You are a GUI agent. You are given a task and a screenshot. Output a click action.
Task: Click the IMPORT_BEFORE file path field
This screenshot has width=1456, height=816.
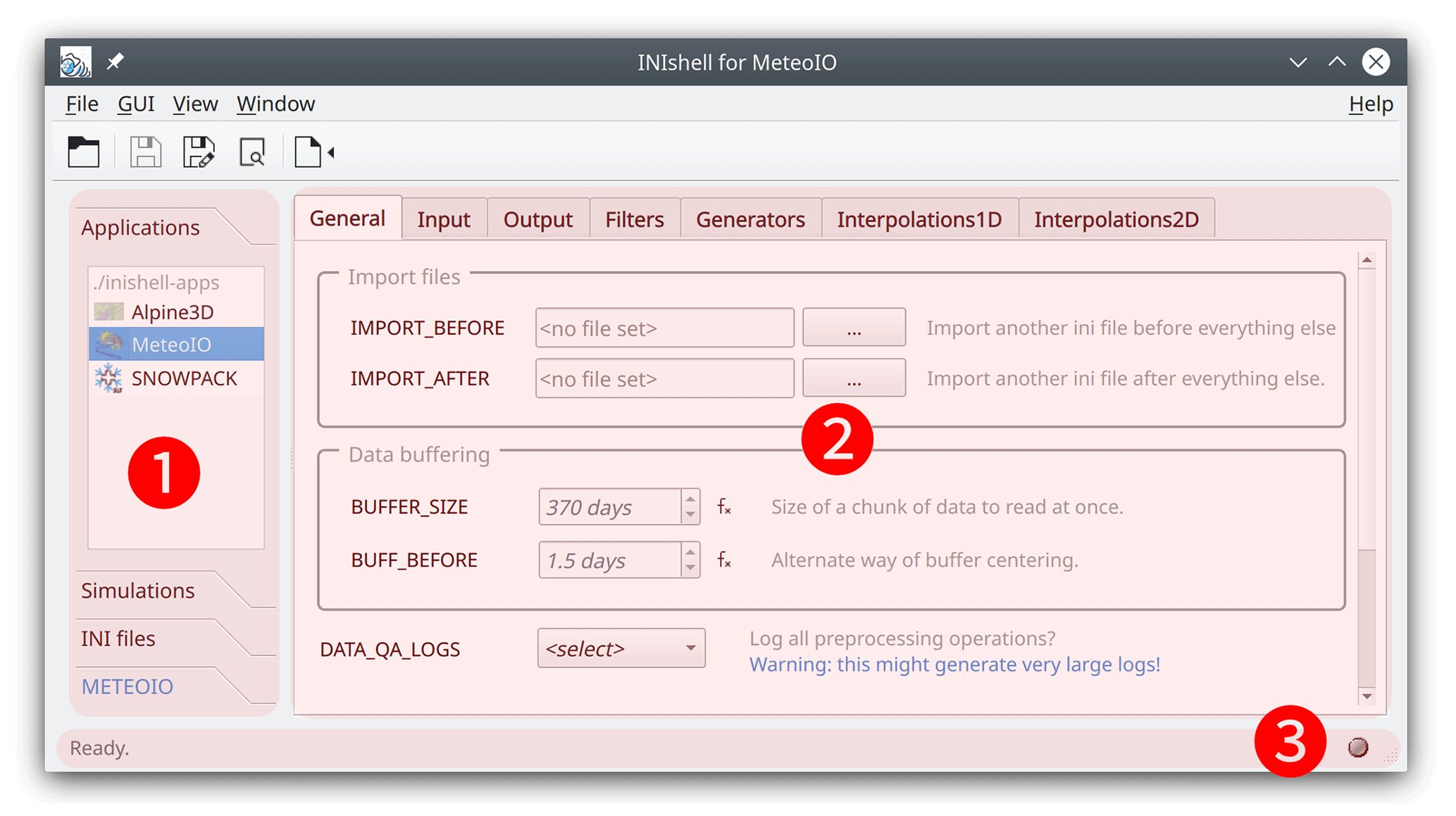click(664, 328)
